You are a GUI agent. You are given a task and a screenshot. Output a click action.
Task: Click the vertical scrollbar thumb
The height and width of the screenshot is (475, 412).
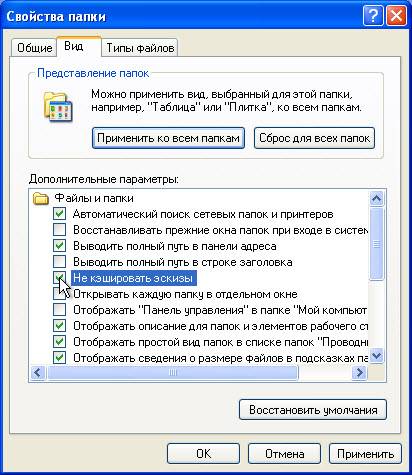click(377, 244)
